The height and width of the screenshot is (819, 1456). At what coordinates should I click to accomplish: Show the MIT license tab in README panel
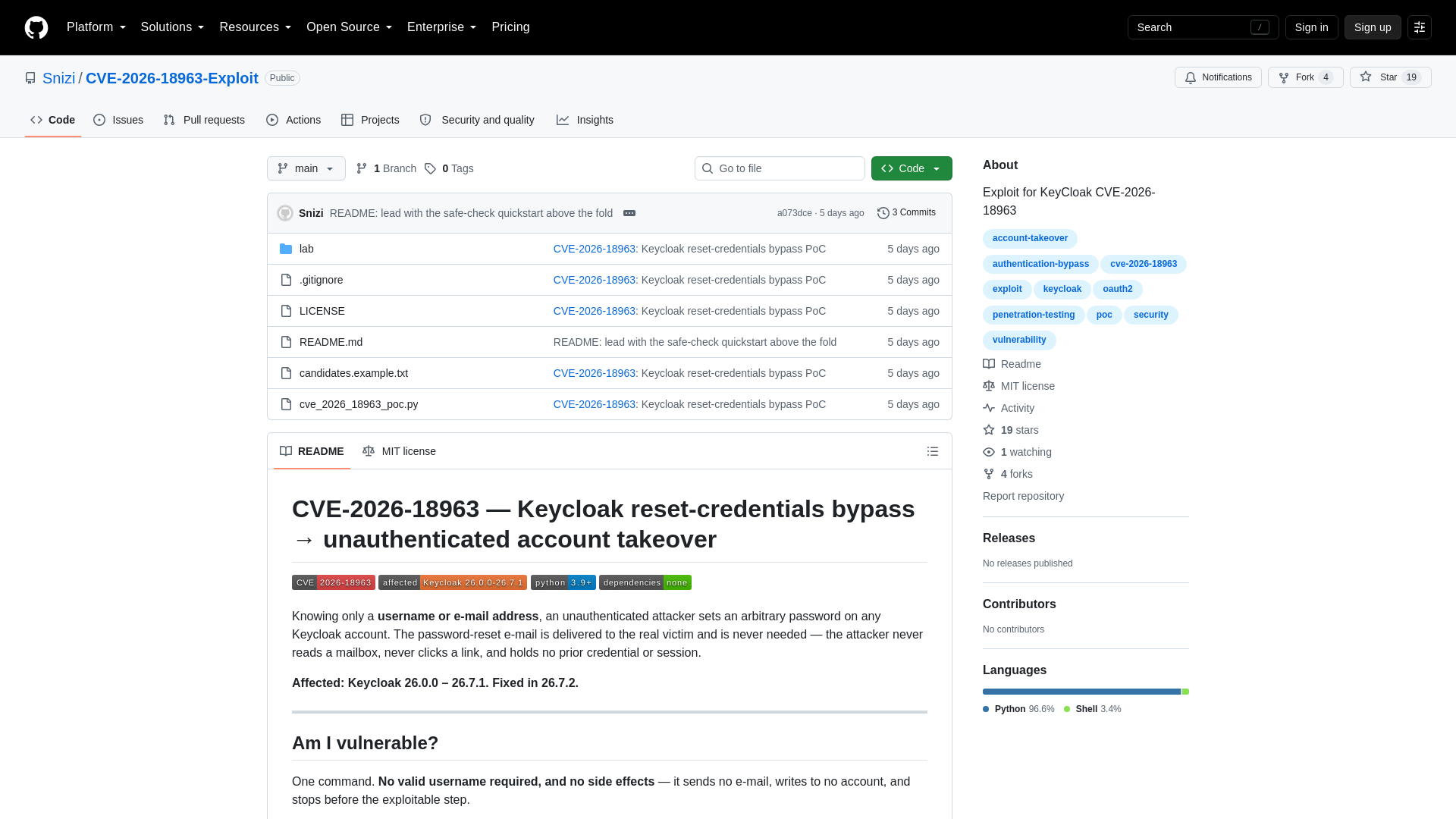coord(400,451)
